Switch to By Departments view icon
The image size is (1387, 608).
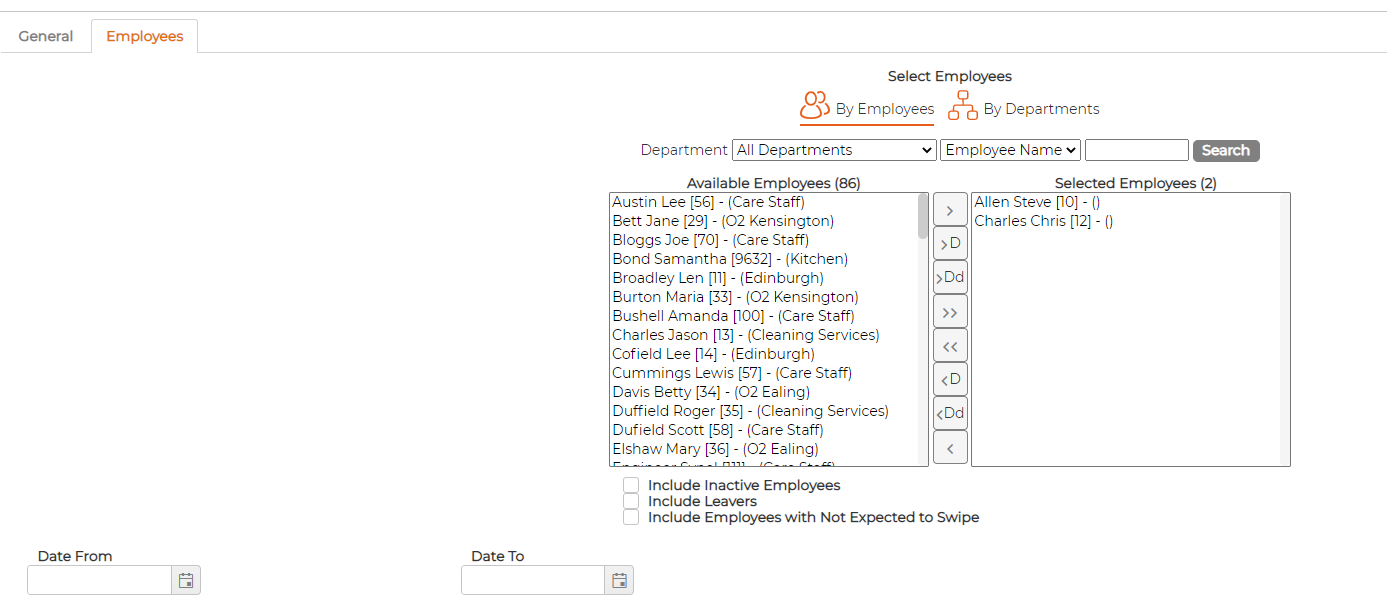coord(963,106)
